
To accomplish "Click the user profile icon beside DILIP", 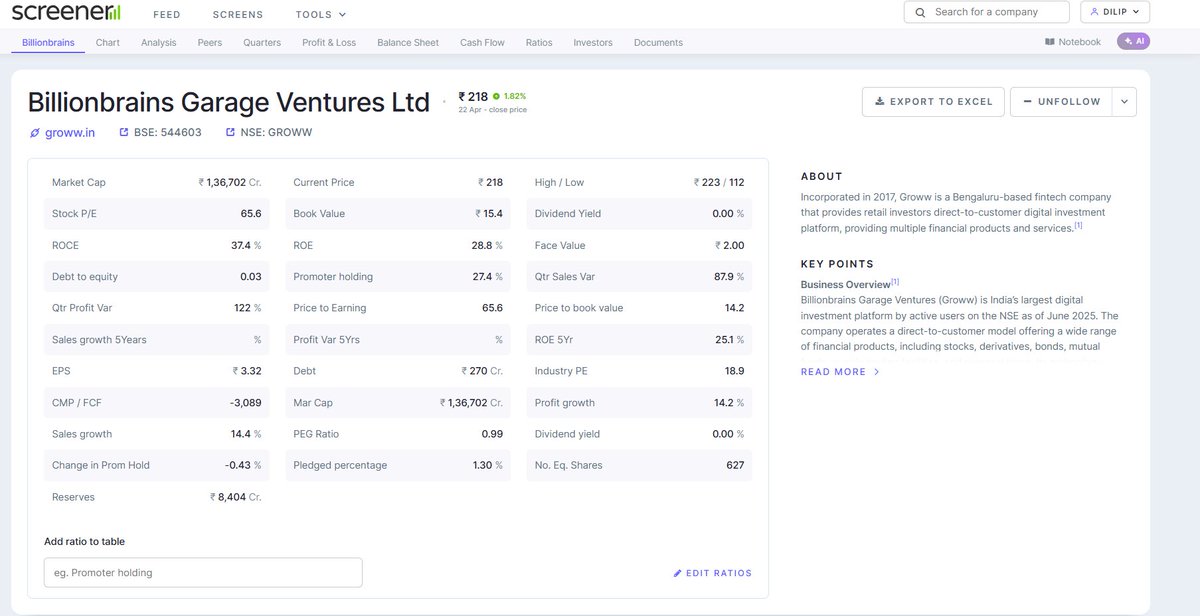I will click(x=1095, y=12).
